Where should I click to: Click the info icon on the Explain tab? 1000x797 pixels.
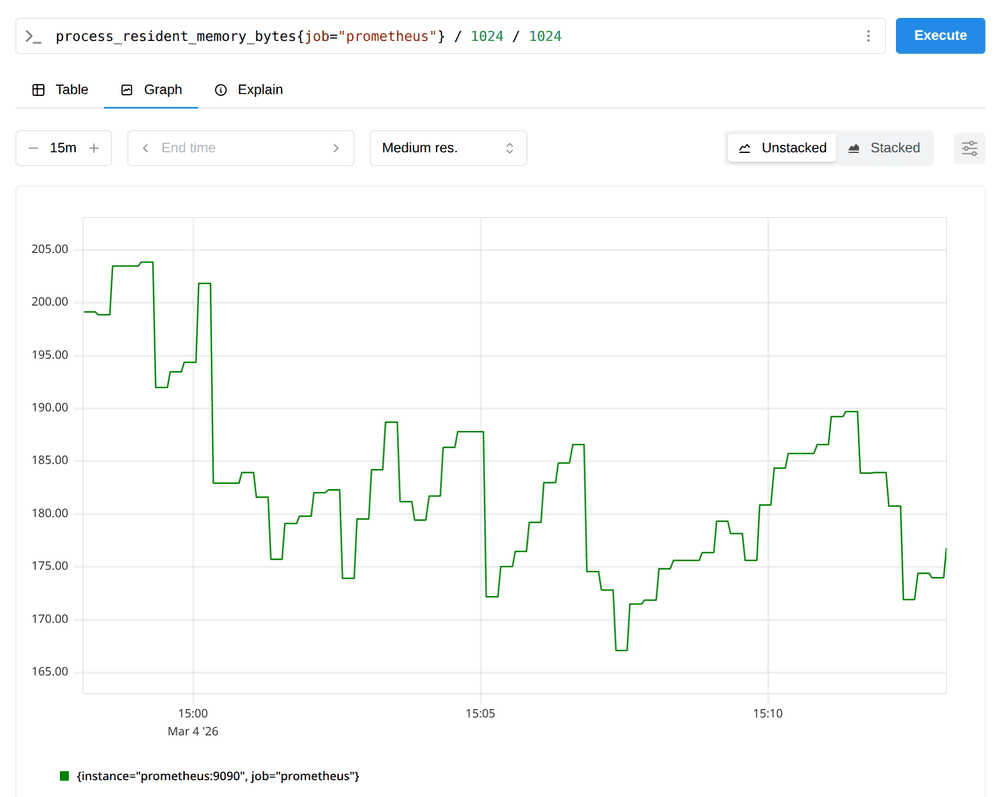click(x=221, y=89)
